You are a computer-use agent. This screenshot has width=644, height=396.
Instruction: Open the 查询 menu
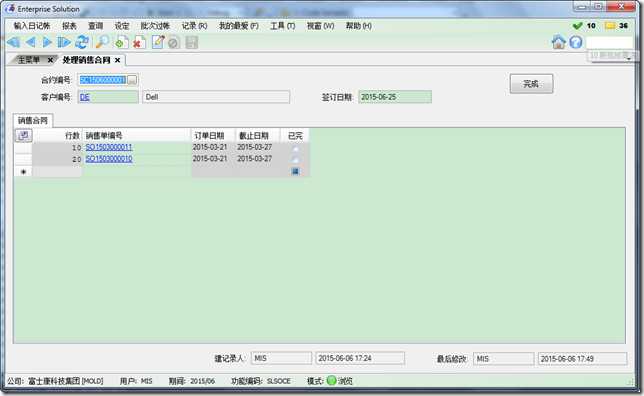click(x=95, y=26)
